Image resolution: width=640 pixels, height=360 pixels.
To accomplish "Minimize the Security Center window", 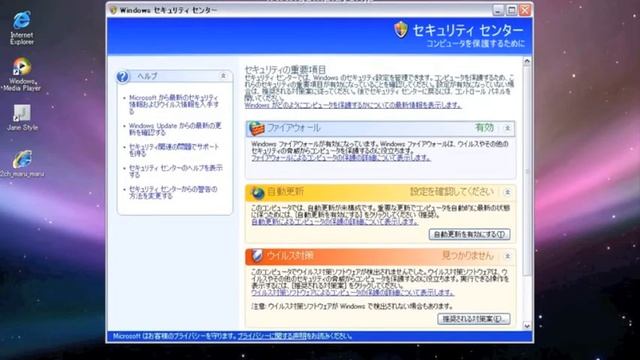I will pyautogui.click(x=498, y=10).
